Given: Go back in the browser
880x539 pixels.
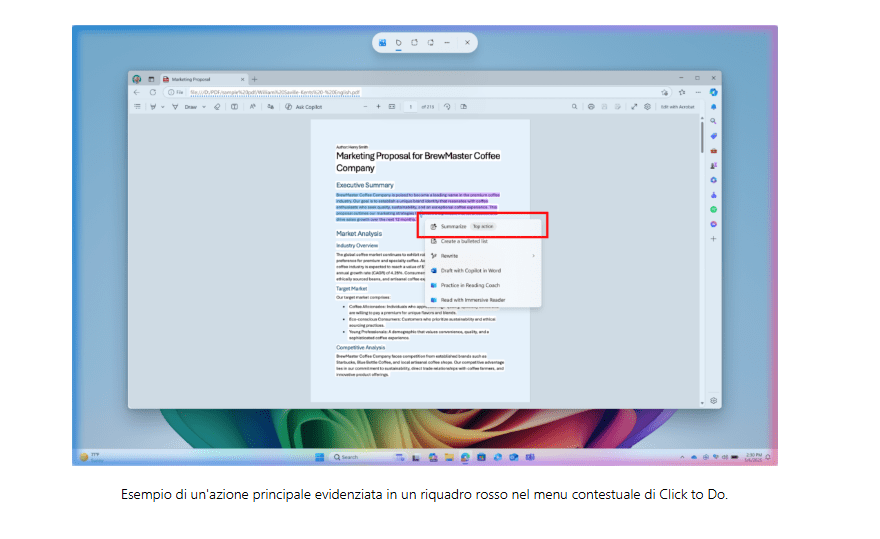Looking at the screenshot, I should (137, 92).
